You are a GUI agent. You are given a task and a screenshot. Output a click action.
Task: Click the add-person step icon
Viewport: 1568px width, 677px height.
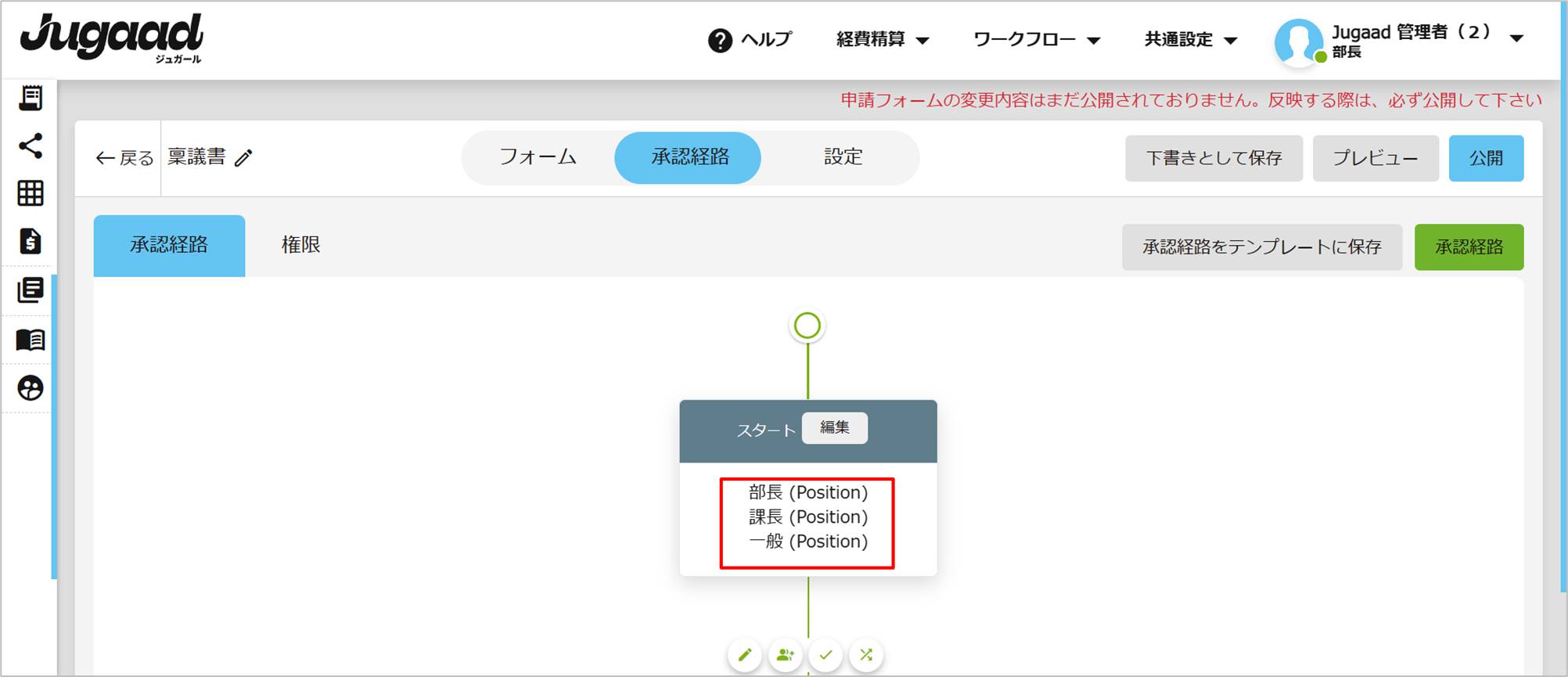[x=785, y=655]
